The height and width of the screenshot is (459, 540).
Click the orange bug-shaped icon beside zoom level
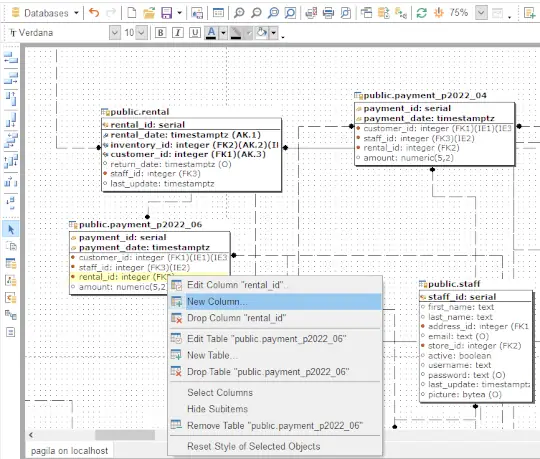tap(438, 13)
